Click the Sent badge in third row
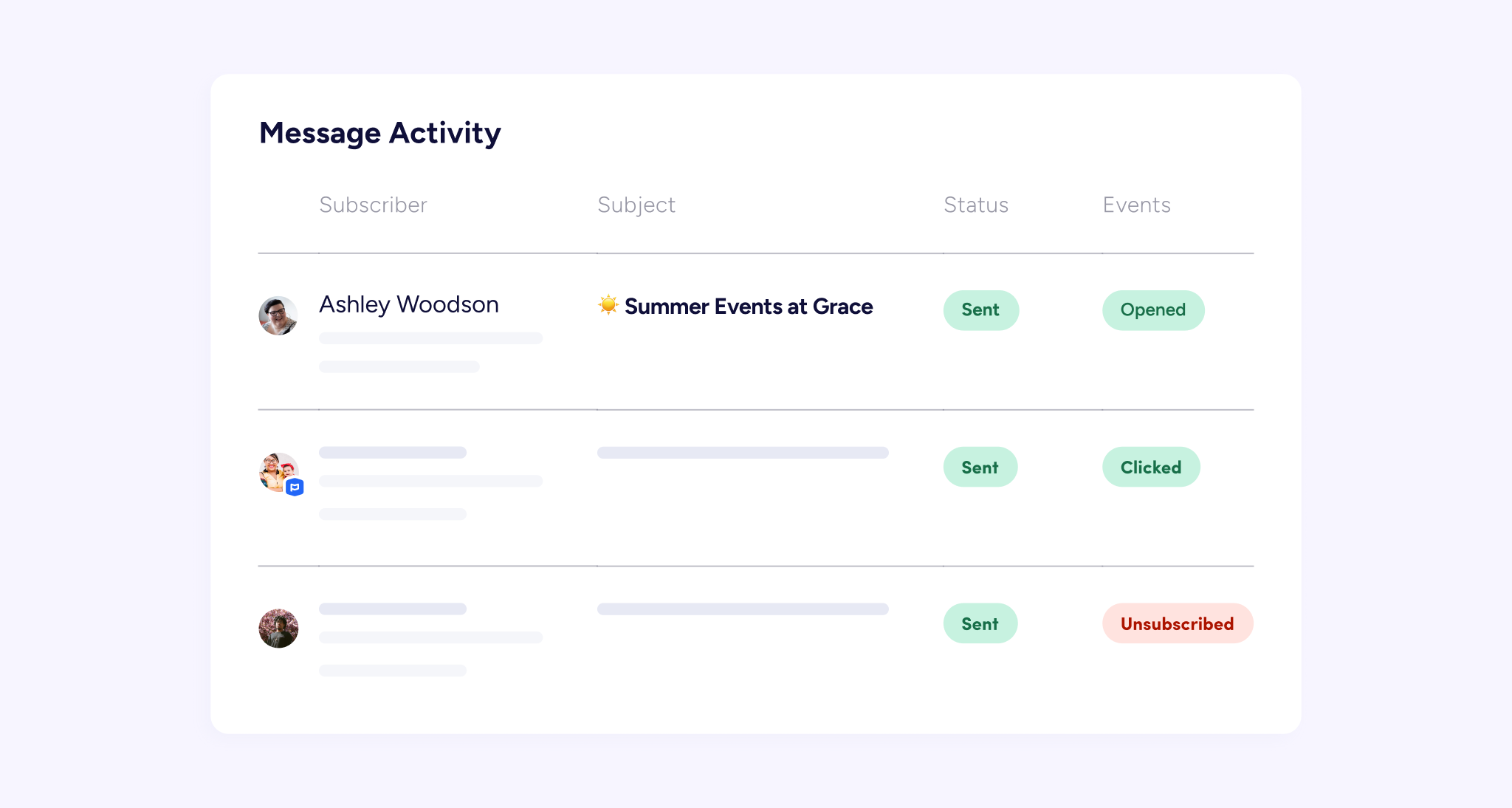 pyautogui.click(x=980, y=624)
